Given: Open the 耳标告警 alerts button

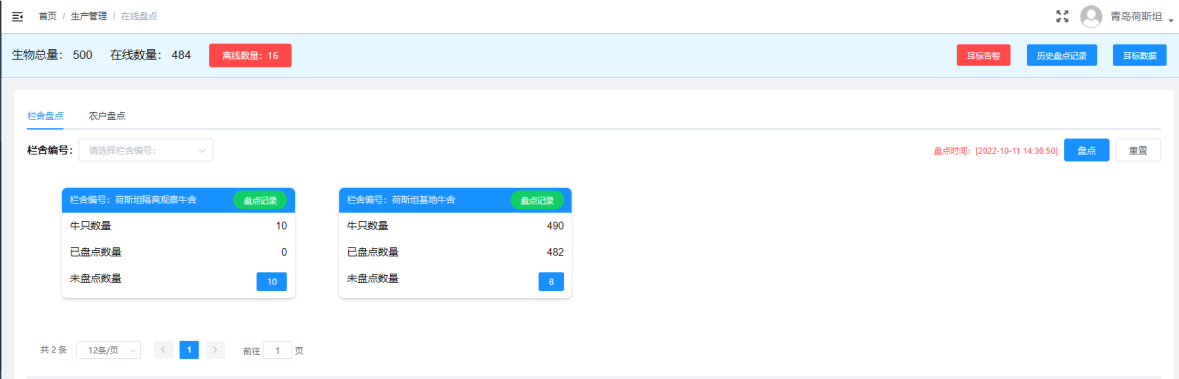Looking at the screenshot, I should point(984,56).
